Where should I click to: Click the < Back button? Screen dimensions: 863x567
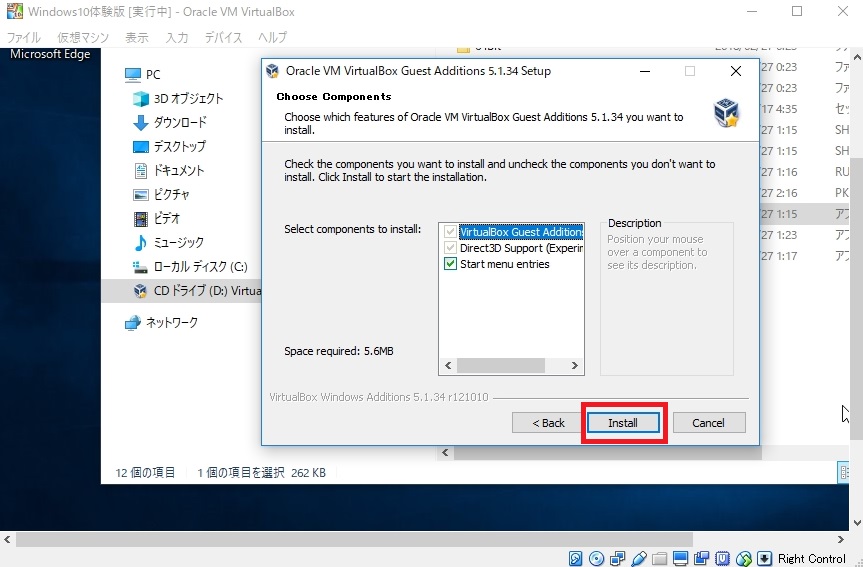(x=548, y=423)
